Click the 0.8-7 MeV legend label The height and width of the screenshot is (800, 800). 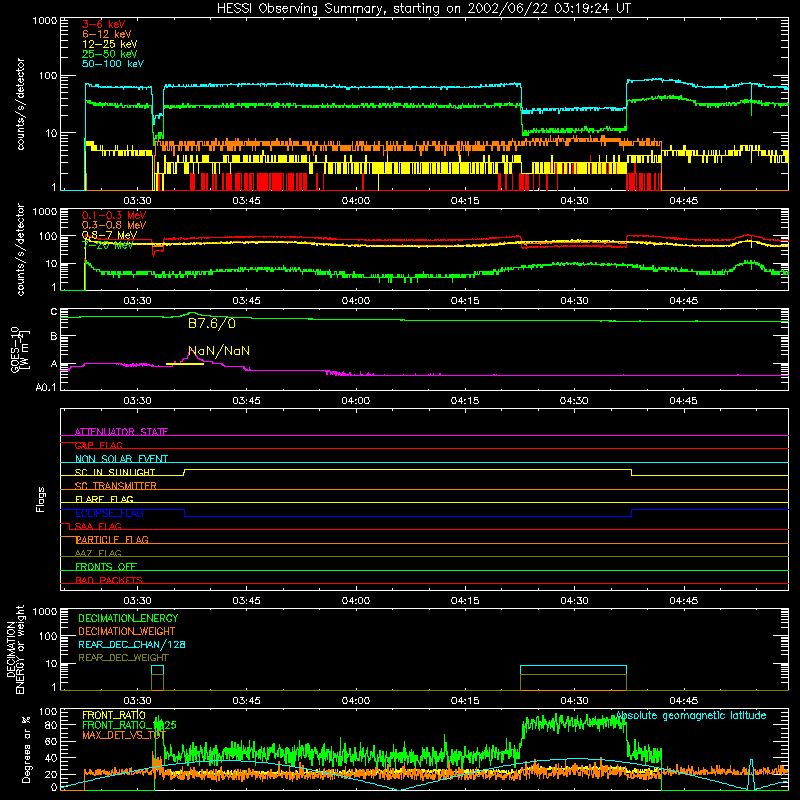pos(109,235)
